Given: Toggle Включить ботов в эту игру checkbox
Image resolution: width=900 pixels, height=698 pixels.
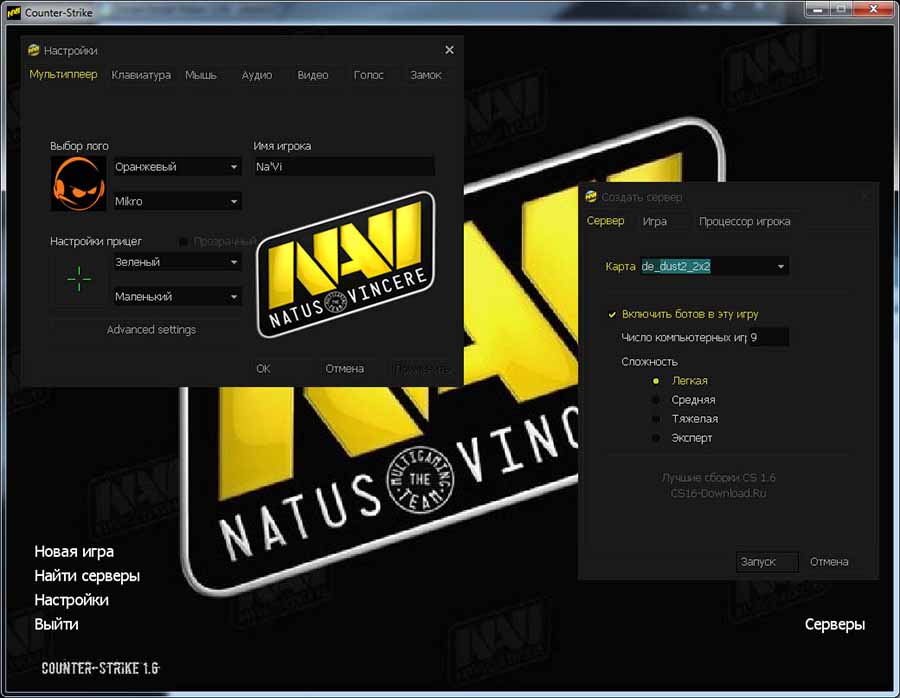Looking at the screenshot, I should coord(612,314).
